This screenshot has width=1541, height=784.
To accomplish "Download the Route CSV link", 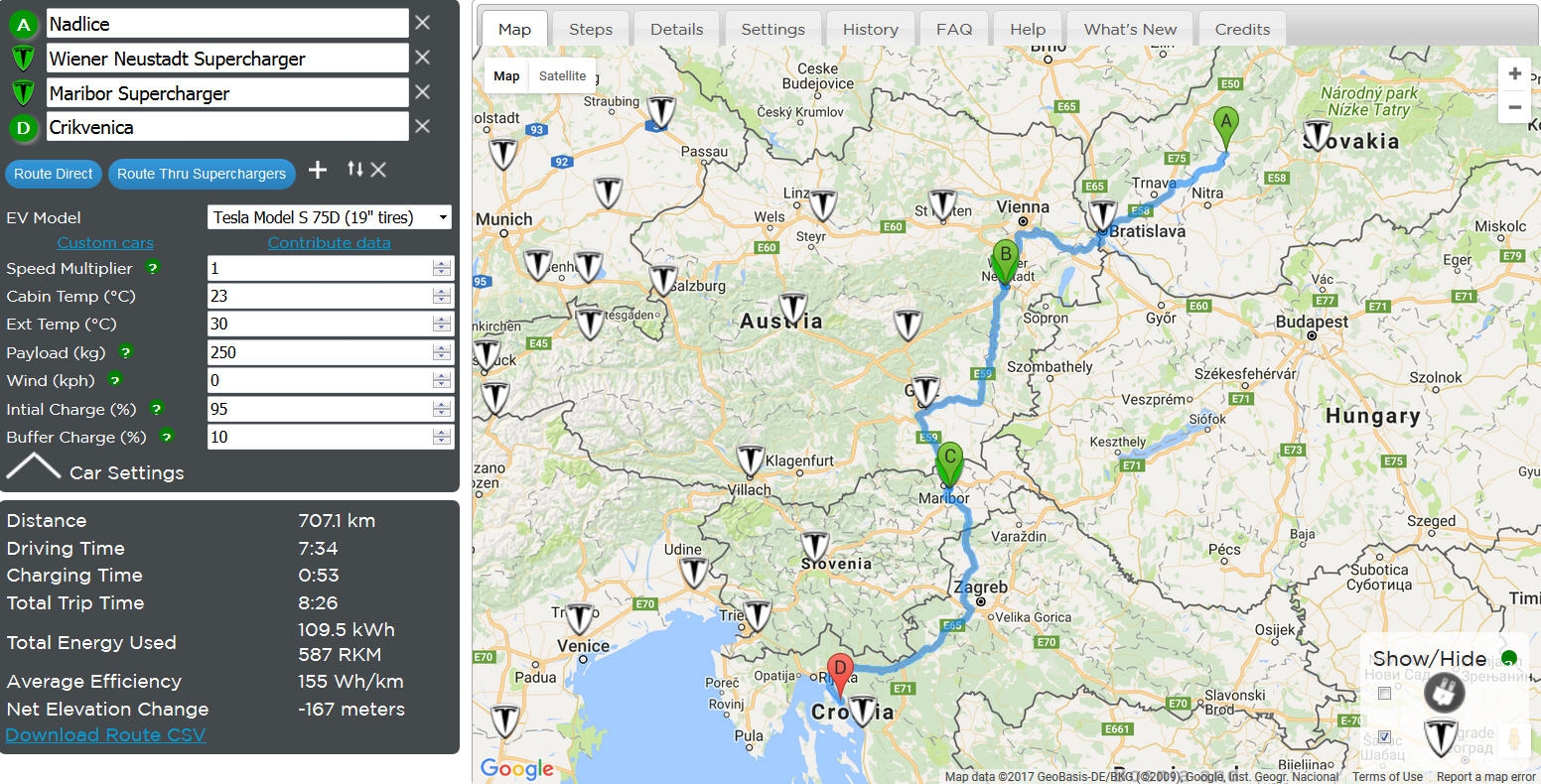I will pyautogui.click(x=105, y=735).
